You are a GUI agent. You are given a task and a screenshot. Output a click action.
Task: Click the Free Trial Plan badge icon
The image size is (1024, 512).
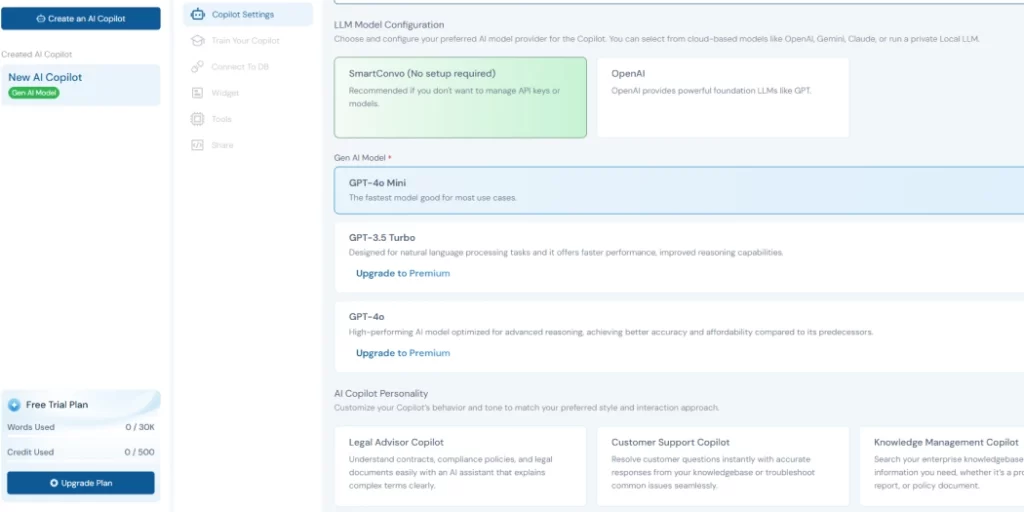click(x=14, y=405)
